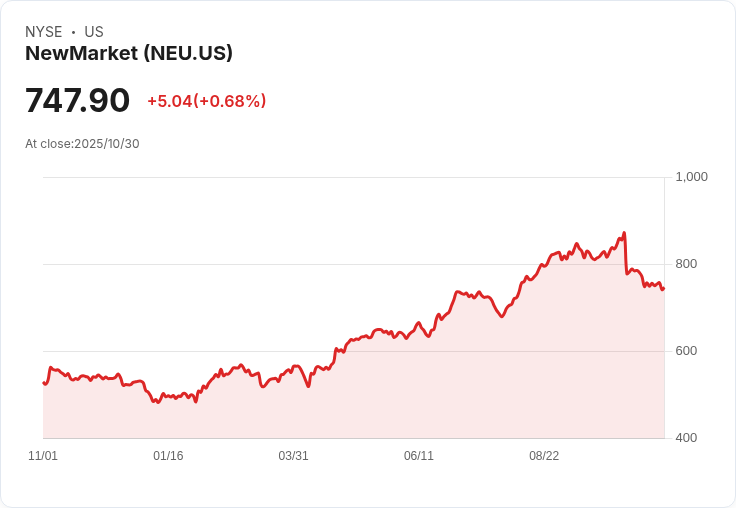Image resolution: width=736 pixels, height=508 pixels.
Task: Click the highest peak of price line
Action: pos(624,232)
